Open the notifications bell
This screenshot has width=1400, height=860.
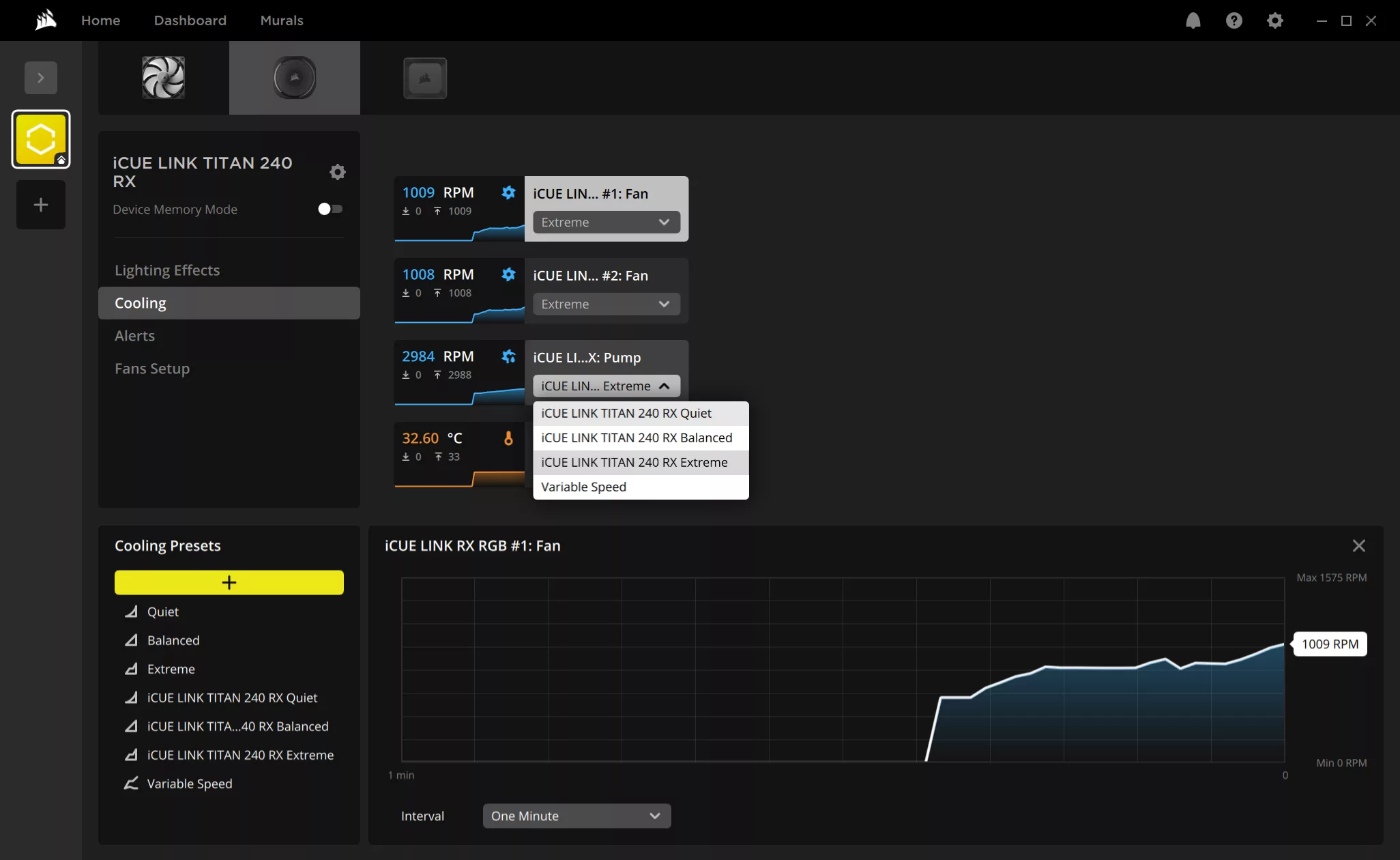tap(1193, 20)
